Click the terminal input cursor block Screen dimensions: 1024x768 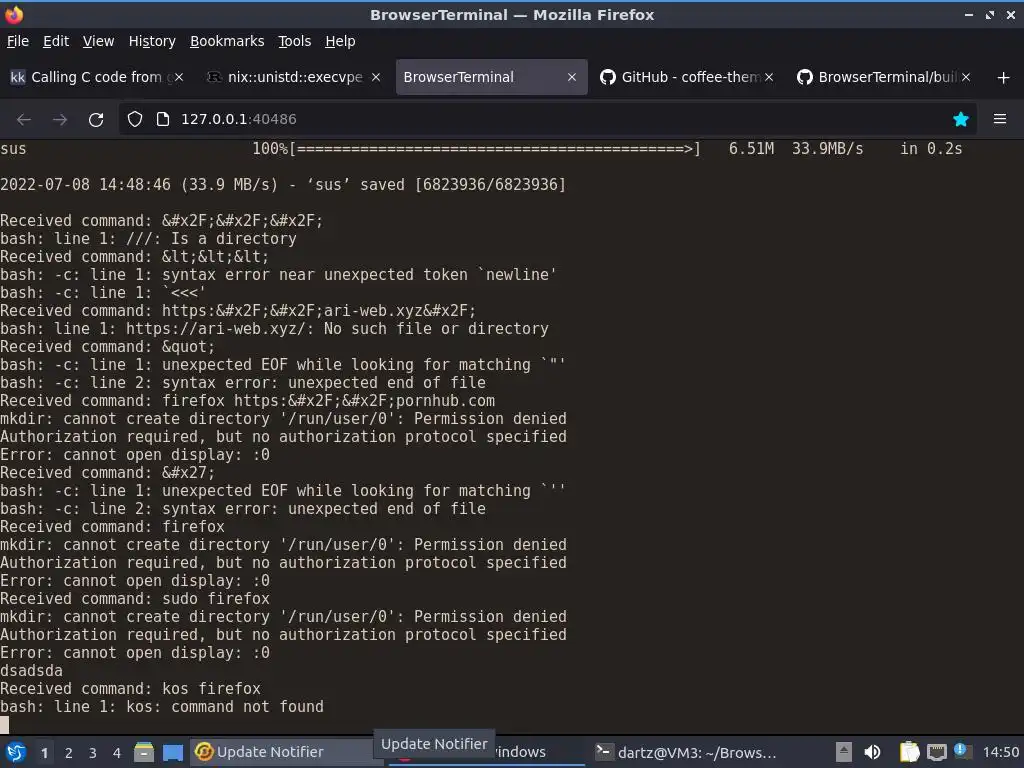coord(5,725)
